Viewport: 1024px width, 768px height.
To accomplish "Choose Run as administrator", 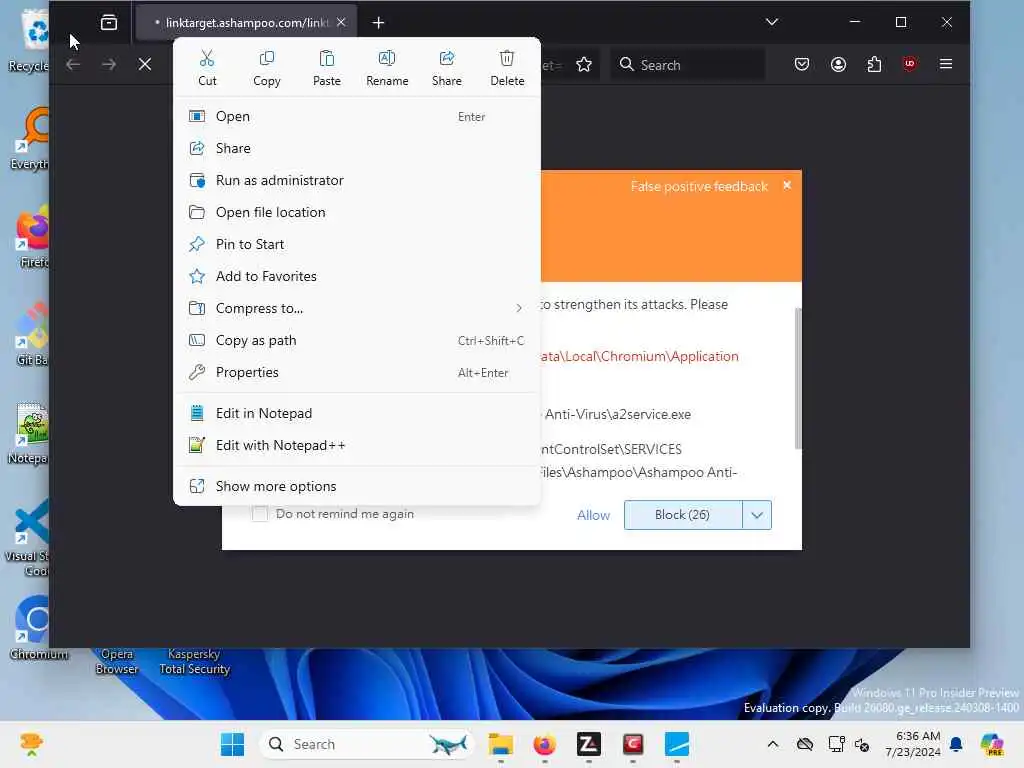I will (x=357, y=180).
